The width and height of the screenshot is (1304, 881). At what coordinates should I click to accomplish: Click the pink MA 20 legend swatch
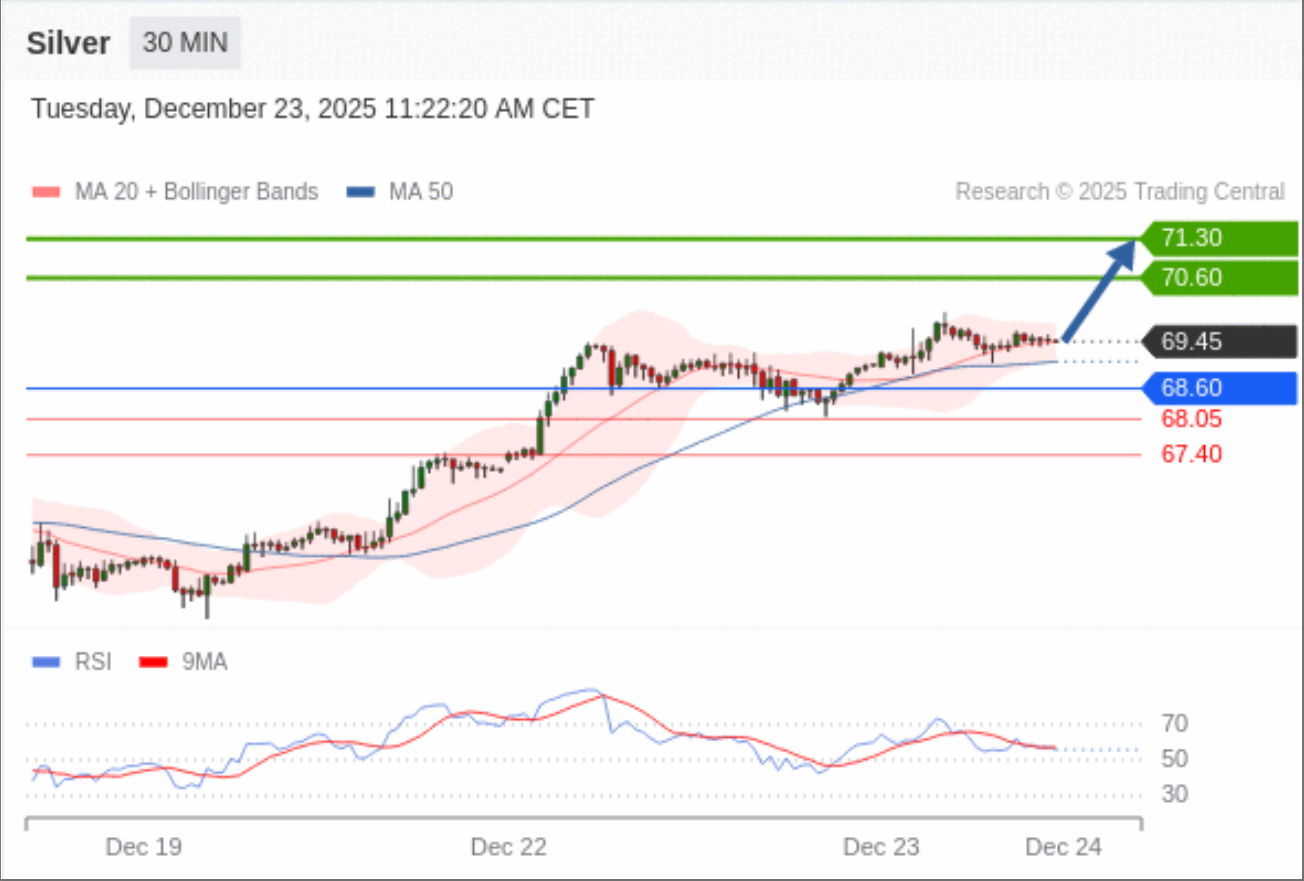(46, 192)
